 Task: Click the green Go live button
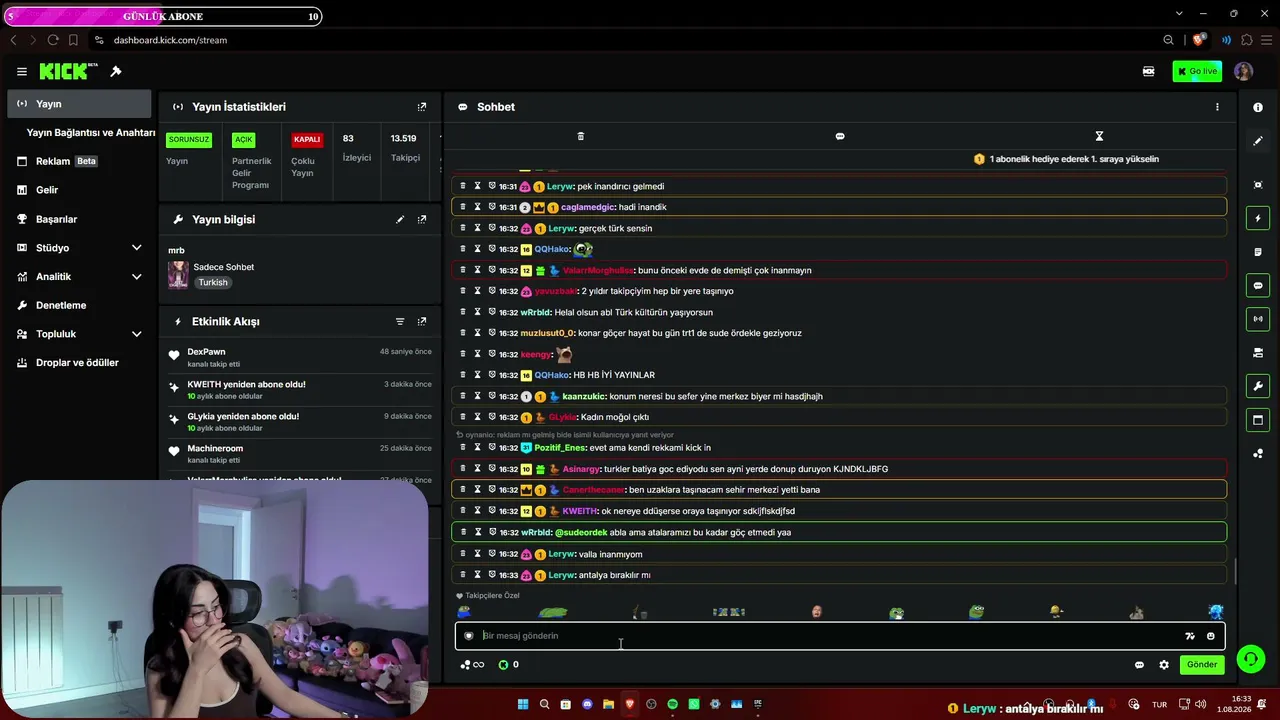tap(1197, 71)
